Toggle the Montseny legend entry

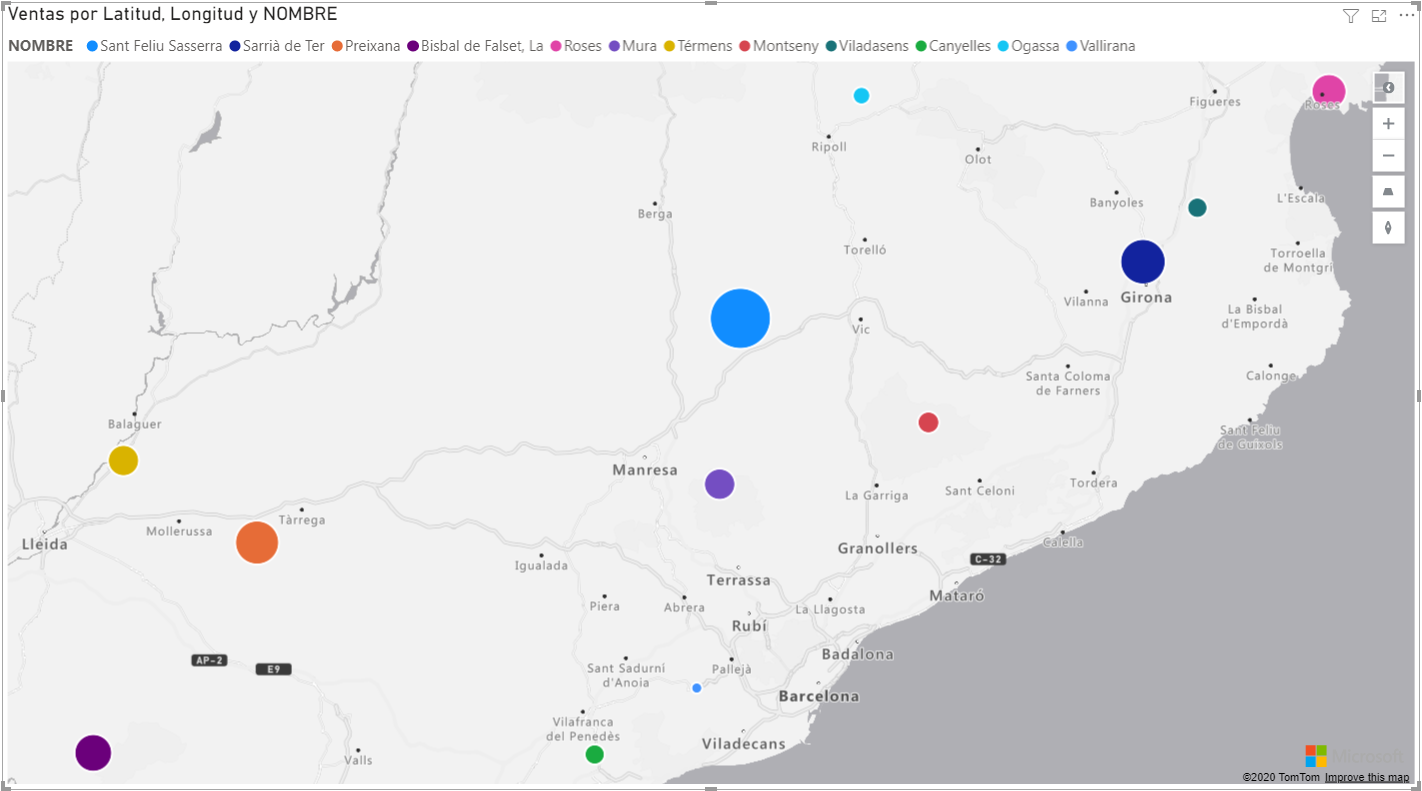(x=779, y=46)
